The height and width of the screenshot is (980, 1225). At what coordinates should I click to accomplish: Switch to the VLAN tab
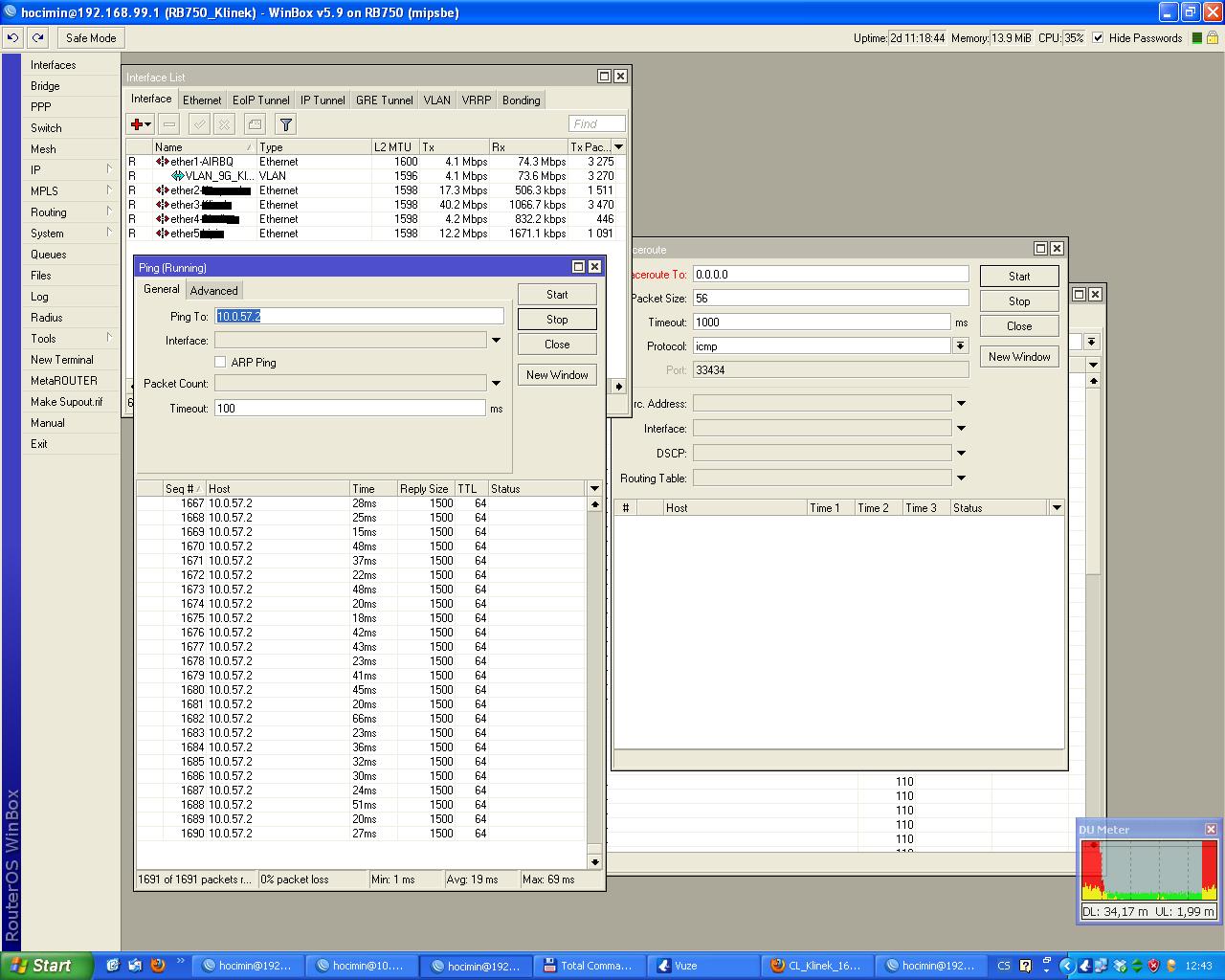[x=436, y=100]
